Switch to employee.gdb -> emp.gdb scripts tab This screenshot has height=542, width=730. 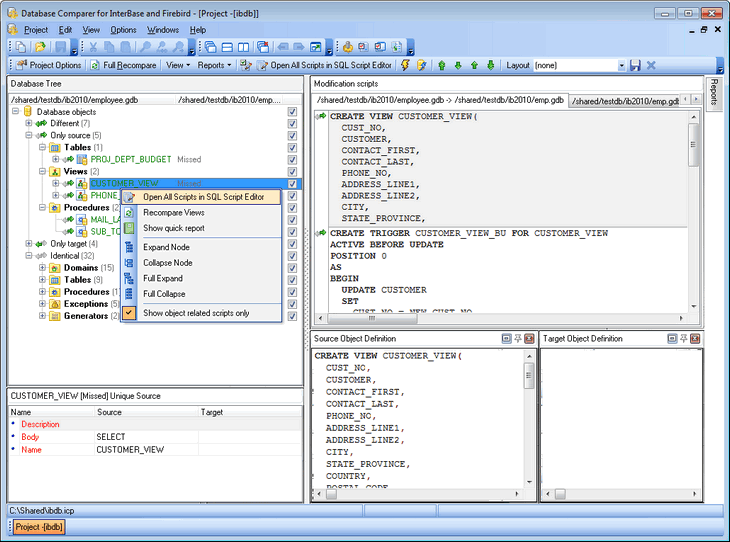click(440, 100)
